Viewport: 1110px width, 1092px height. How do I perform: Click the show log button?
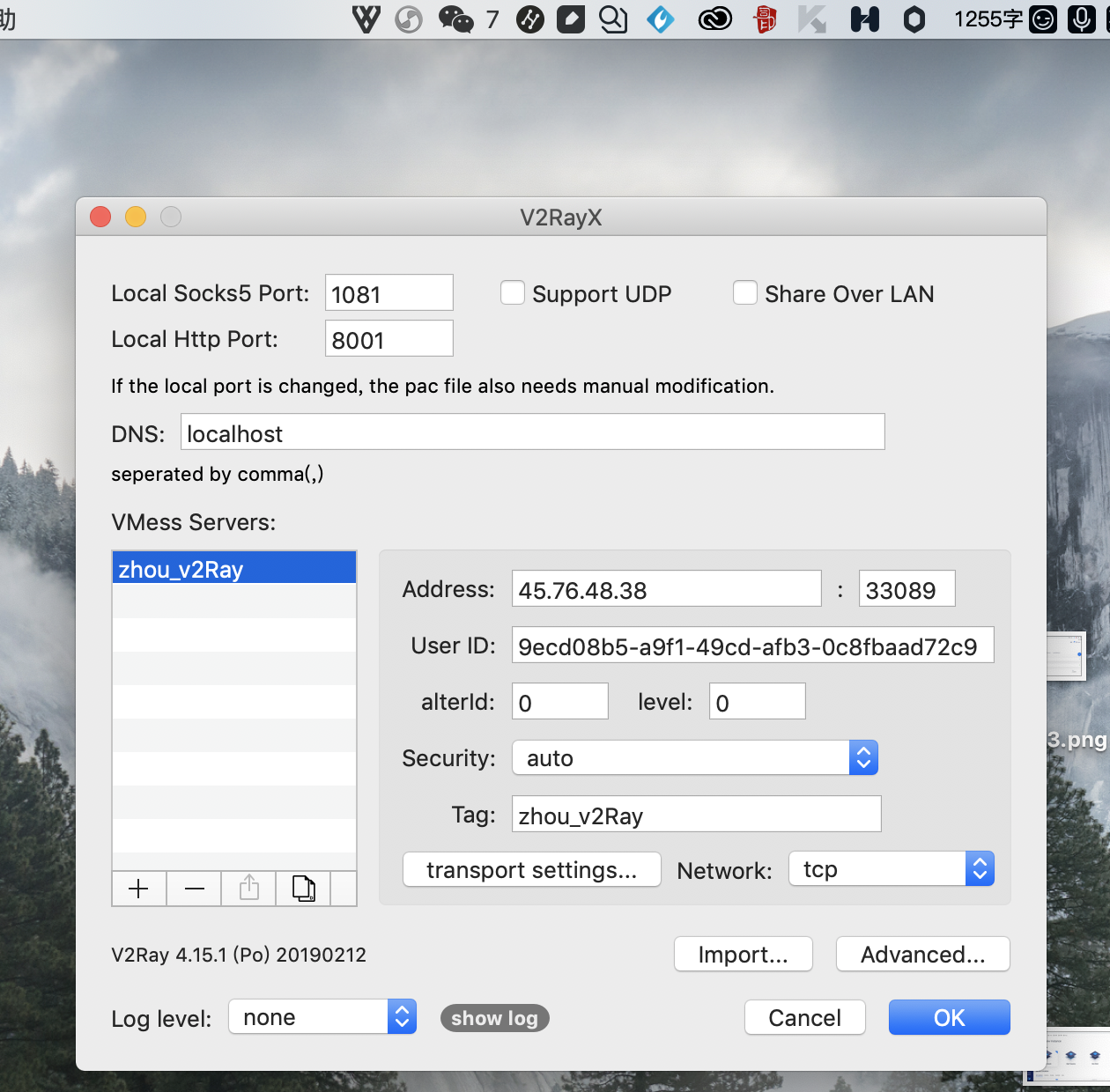494,1018
